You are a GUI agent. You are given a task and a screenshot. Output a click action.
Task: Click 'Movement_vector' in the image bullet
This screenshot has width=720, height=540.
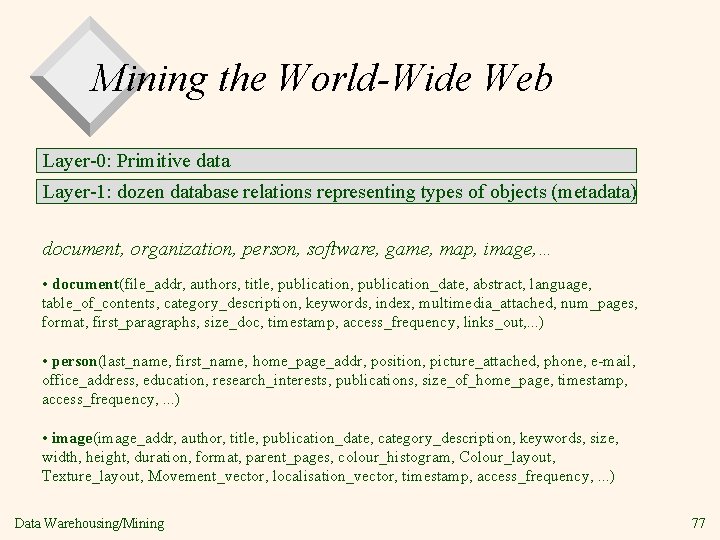(206, 476)
